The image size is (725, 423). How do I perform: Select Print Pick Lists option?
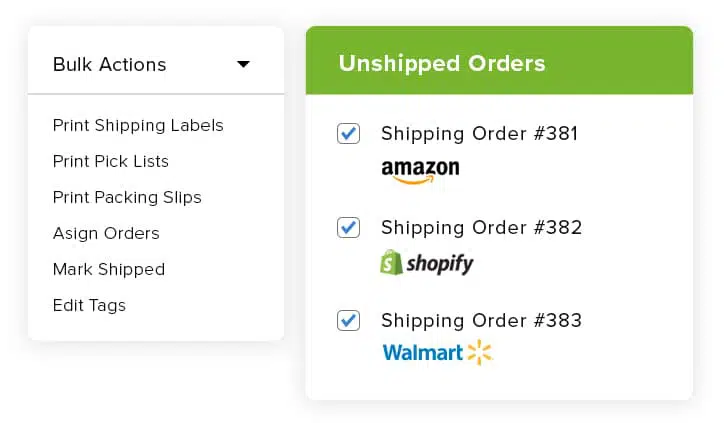click(x=111, y=161)
